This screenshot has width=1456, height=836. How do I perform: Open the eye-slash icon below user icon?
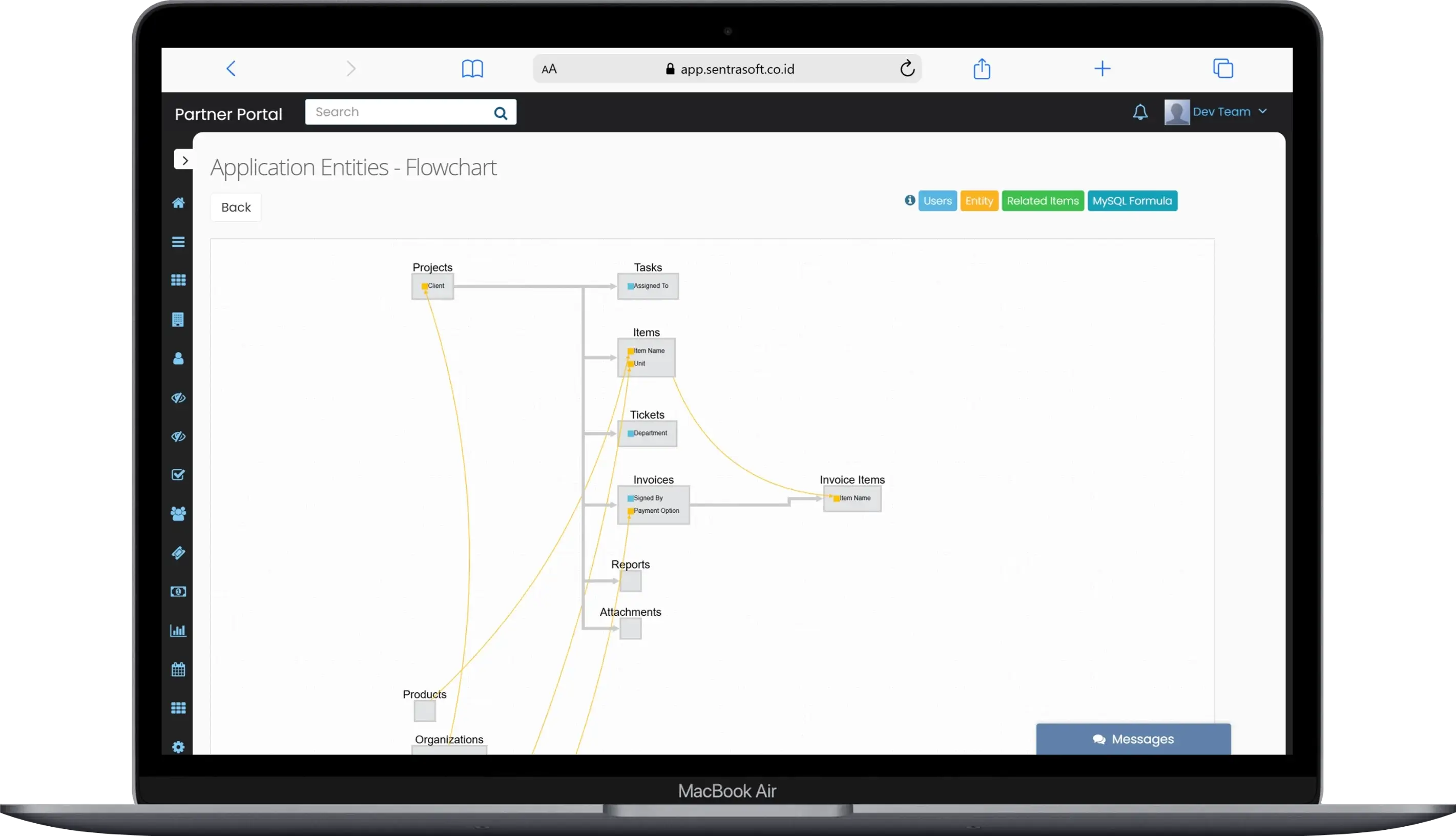[179, 398]
